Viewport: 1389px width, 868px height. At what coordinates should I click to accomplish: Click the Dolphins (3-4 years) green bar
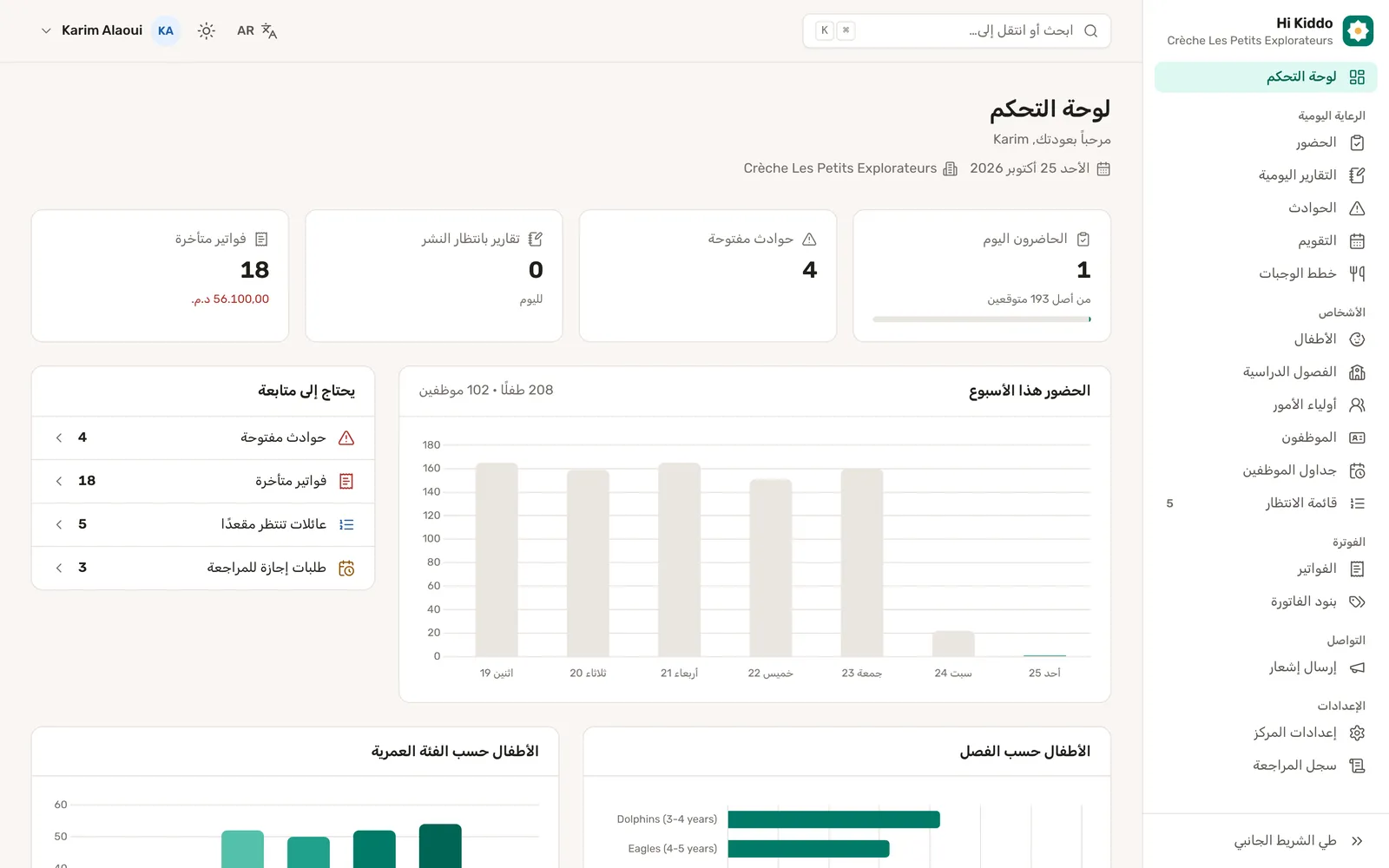coord(834,819)
